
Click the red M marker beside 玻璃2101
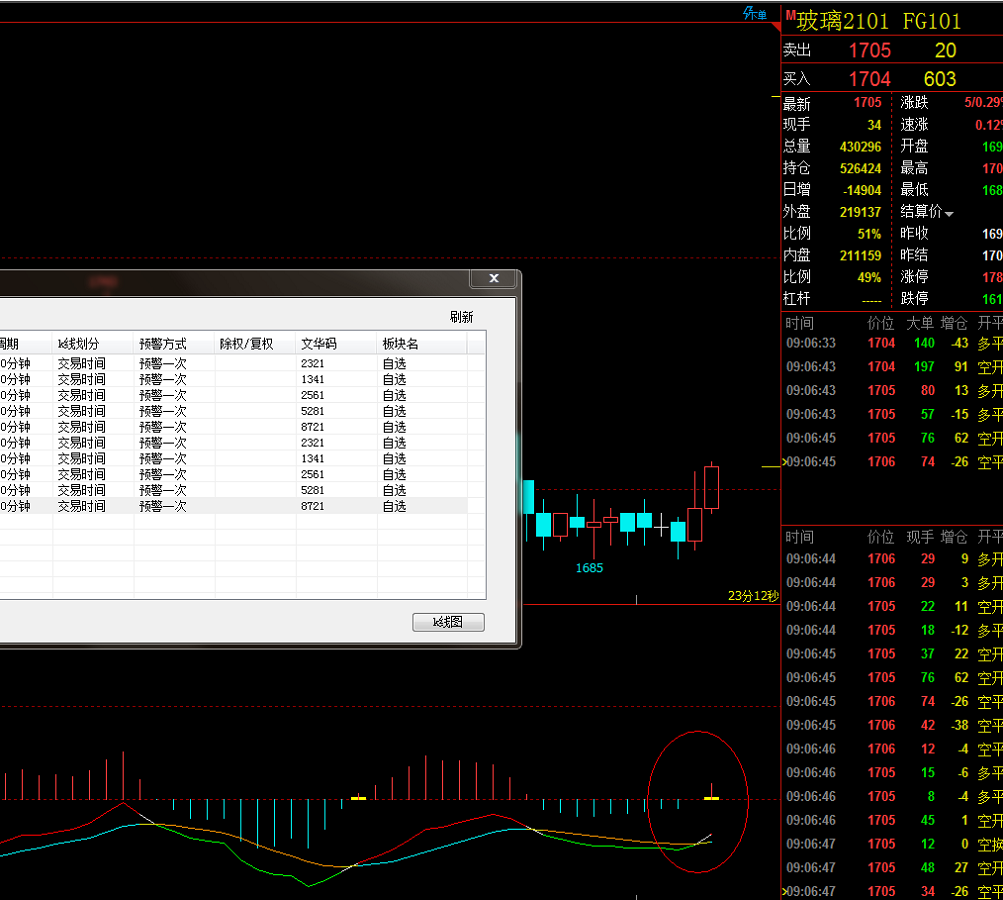(789, 15)
